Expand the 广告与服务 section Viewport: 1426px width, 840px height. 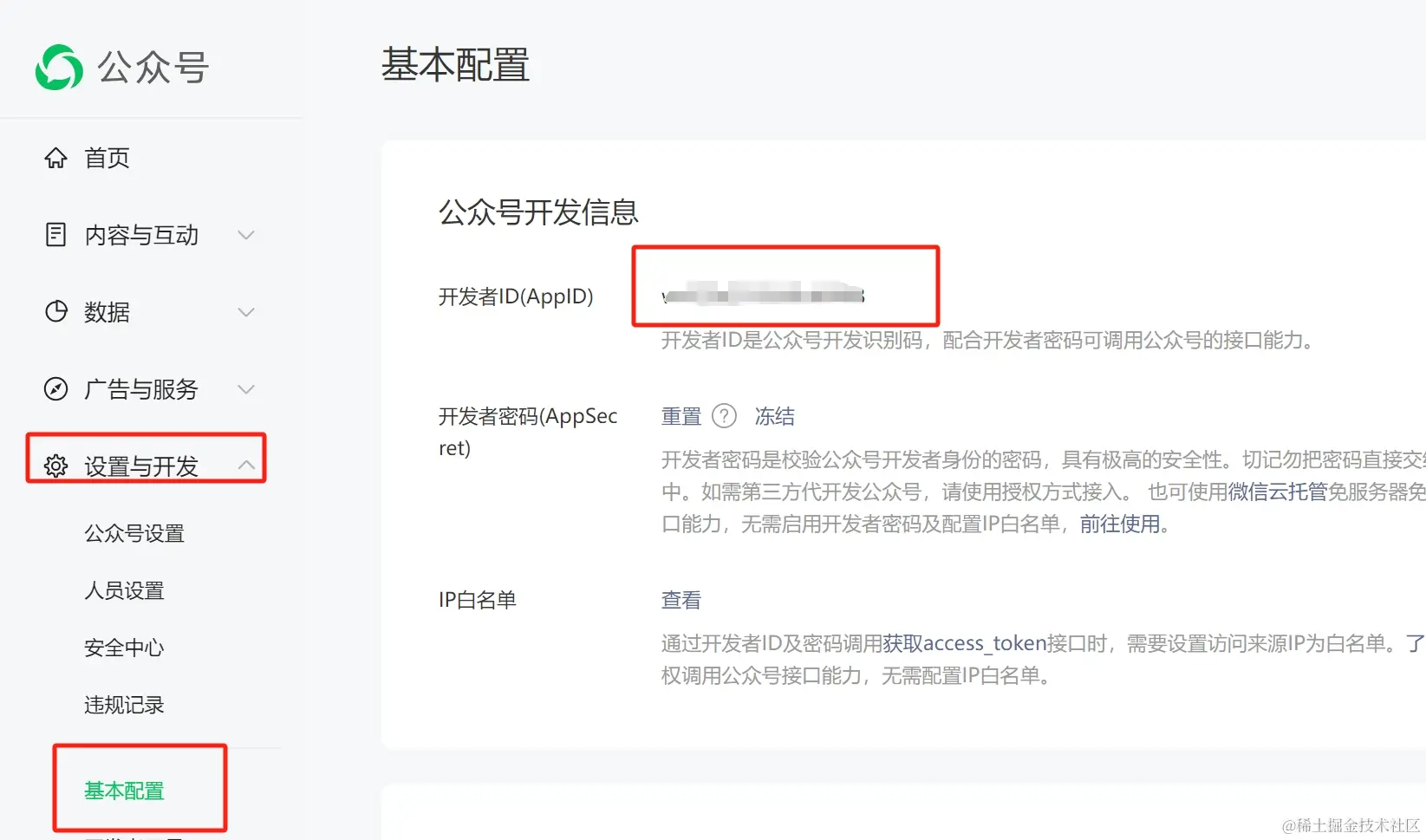[246, 388]
